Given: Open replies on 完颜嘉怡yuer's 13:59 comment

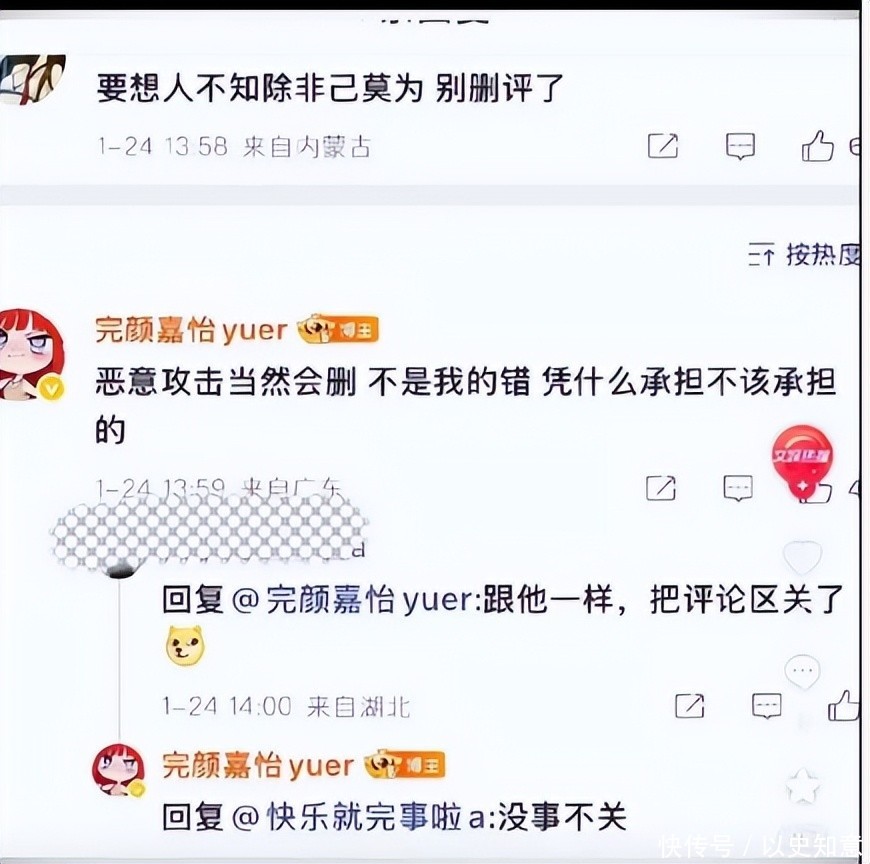Looking at the screenshot, I should coord(738,488).
